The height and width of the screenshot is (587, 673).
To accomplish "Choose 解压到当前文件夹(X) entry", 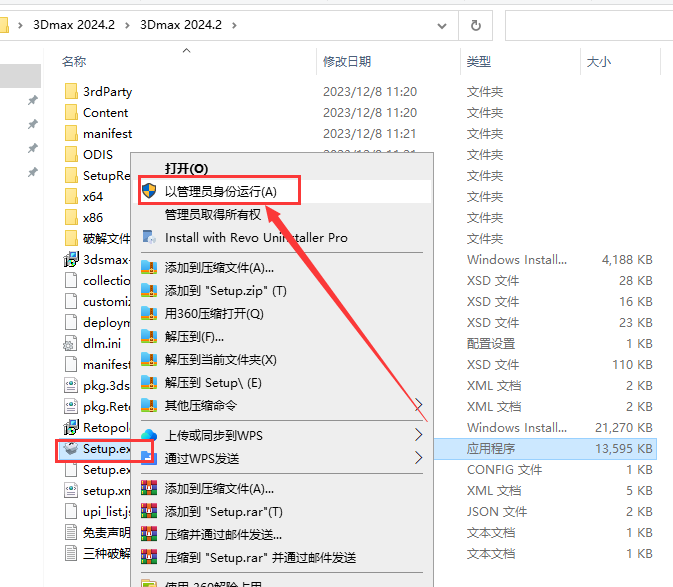I will pyautogui.click(x=221, y=360).
